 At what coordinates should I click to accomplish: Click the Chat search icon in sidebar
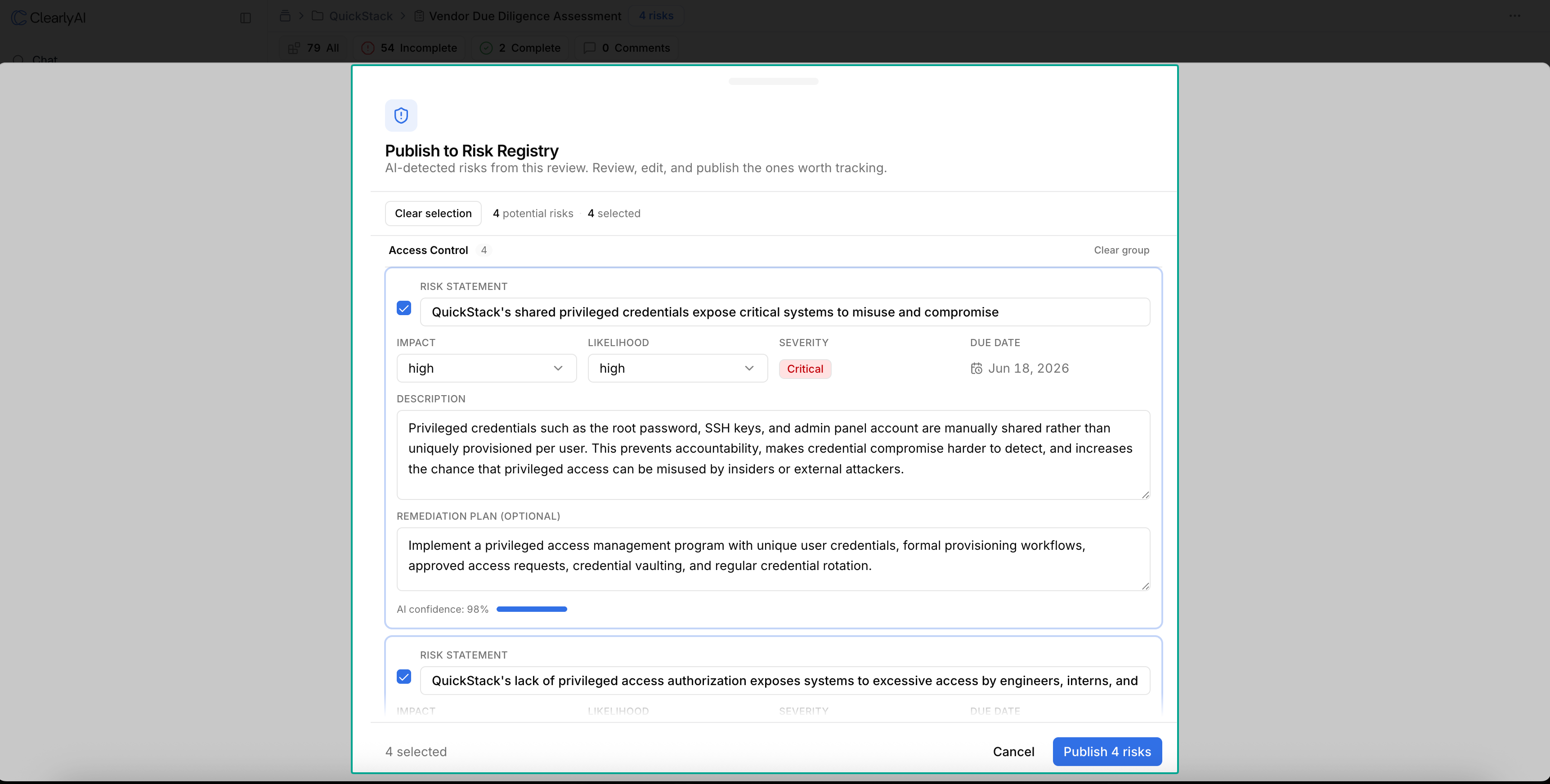(x=18, y=59)
